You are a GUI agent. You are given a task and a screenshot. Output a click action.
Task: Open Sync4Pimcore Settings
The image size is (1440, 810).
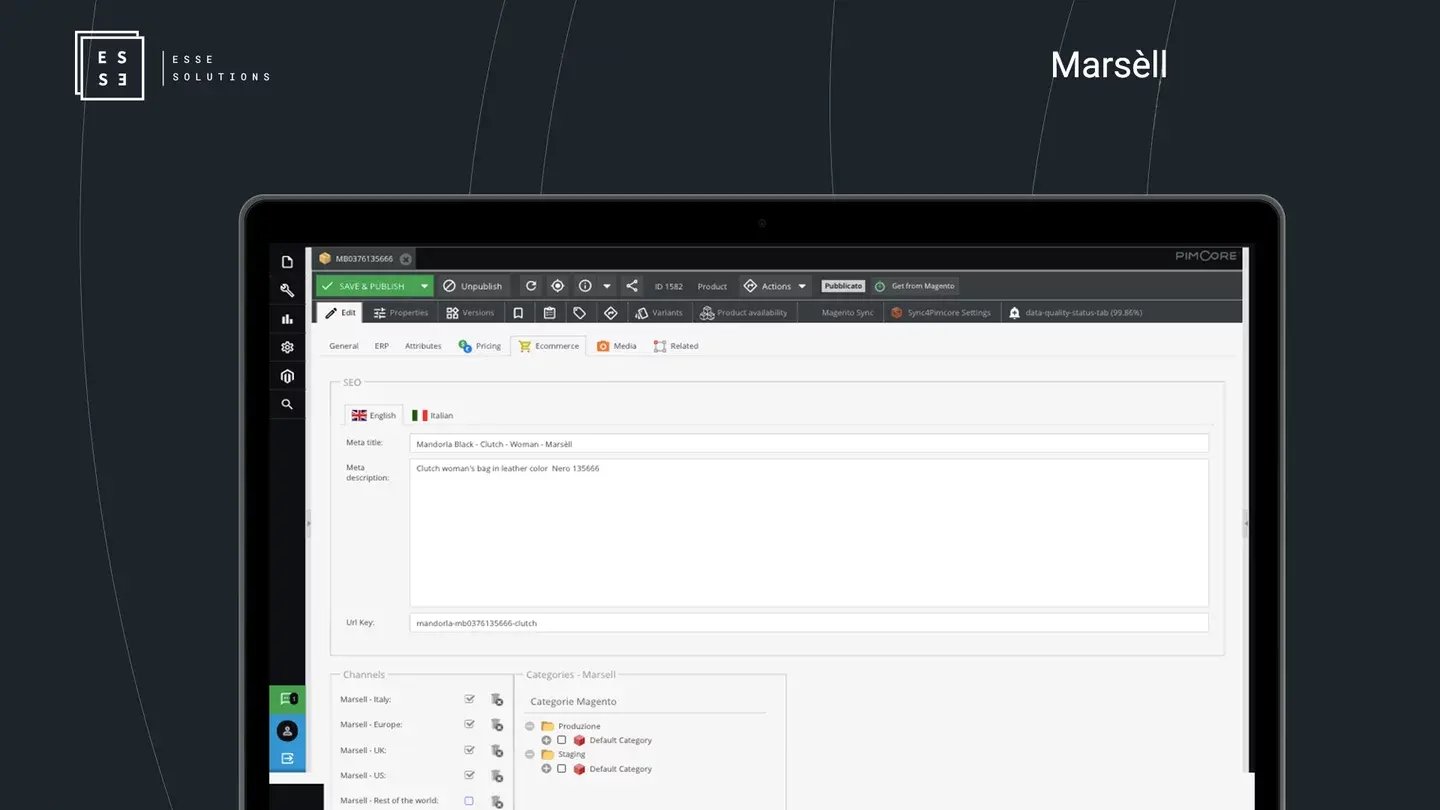point(944,312)
